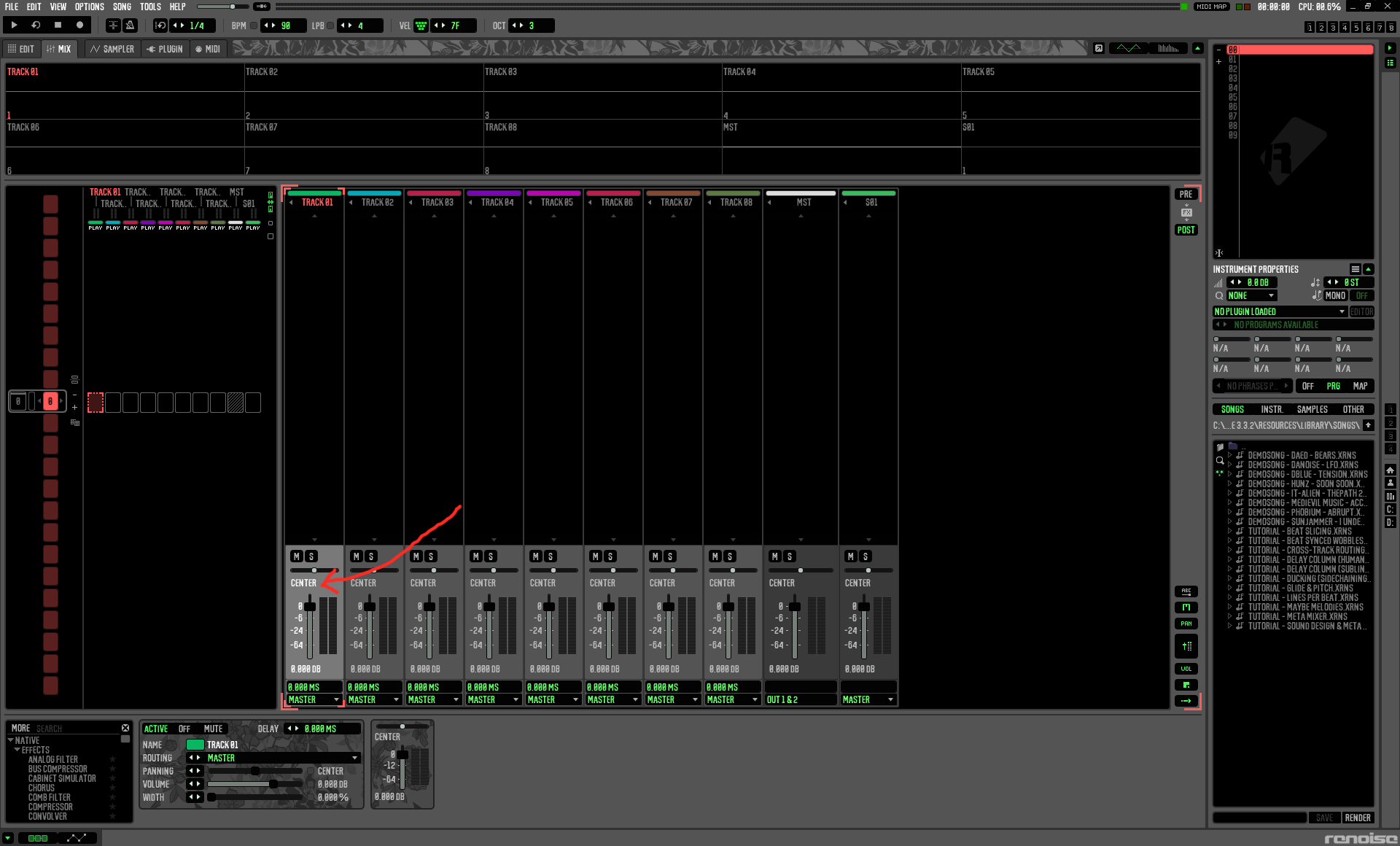Click the loop pattern button in transport
The height and width of the screenshot is (846, 1400).
35,25
